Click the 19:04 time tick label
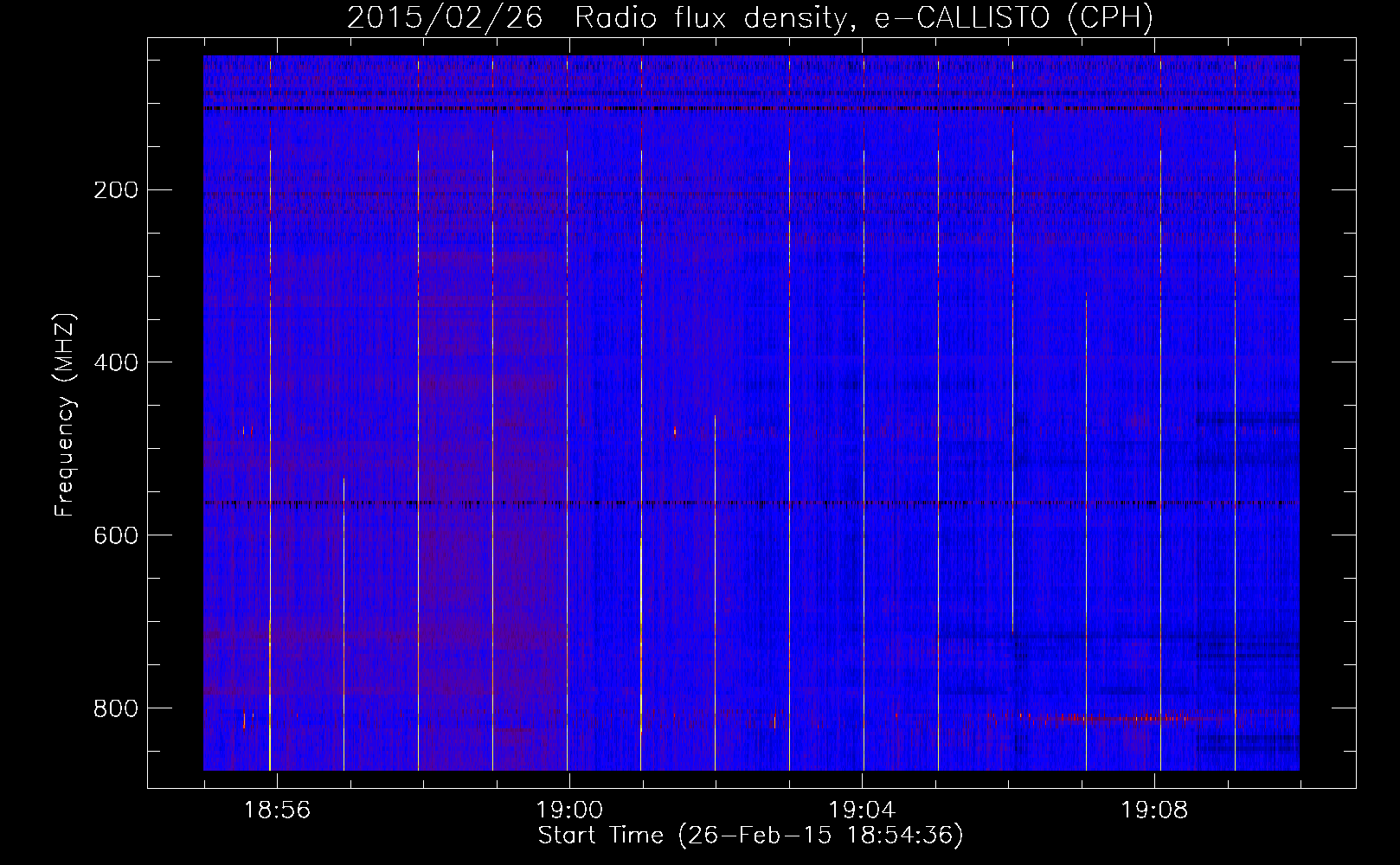This screenshot has width=1400, height=865. pyautogui.click(x=862, y=811)
